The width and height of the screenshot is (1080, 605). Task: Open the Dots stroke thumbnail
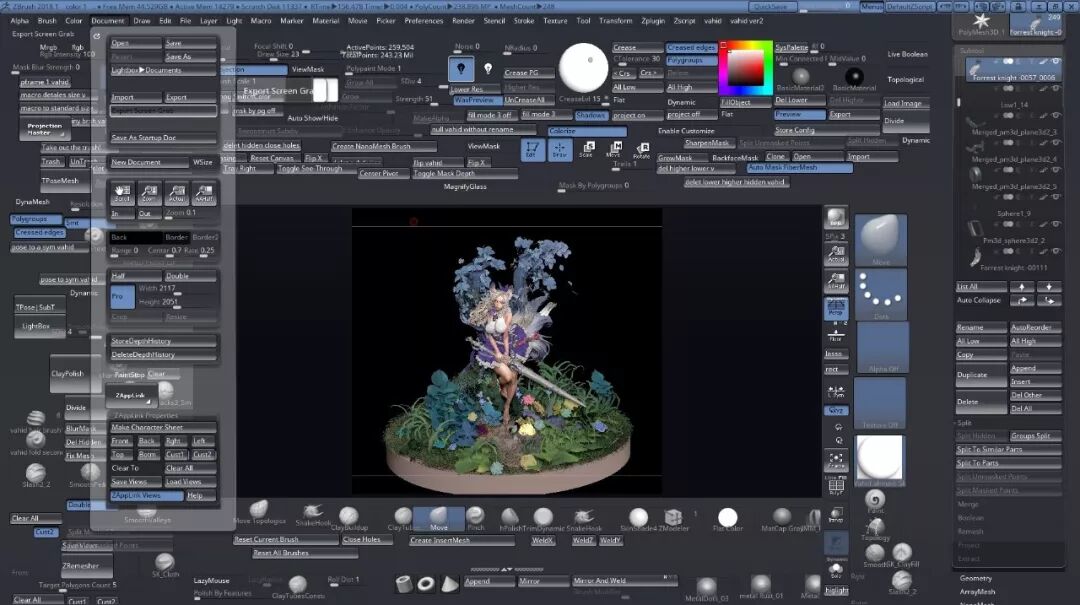pyautogui.click(x=880, y=294)
